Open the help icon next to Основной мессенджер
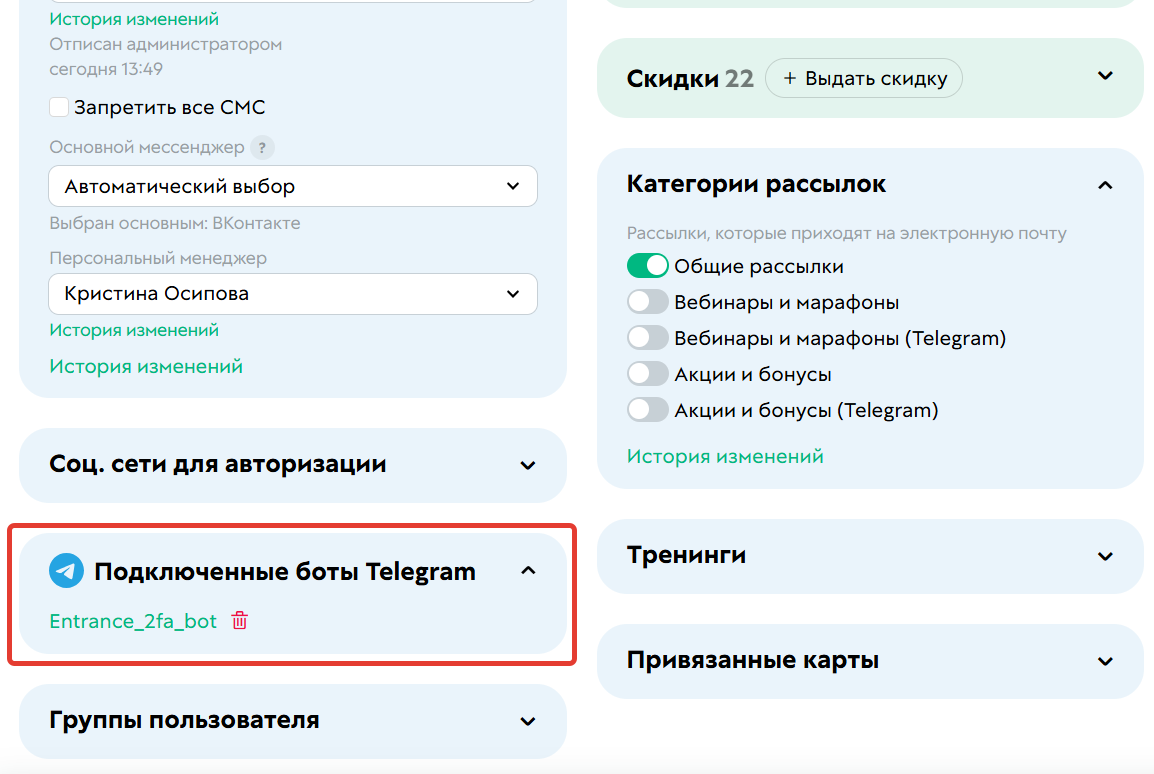 tap(262, 148)
